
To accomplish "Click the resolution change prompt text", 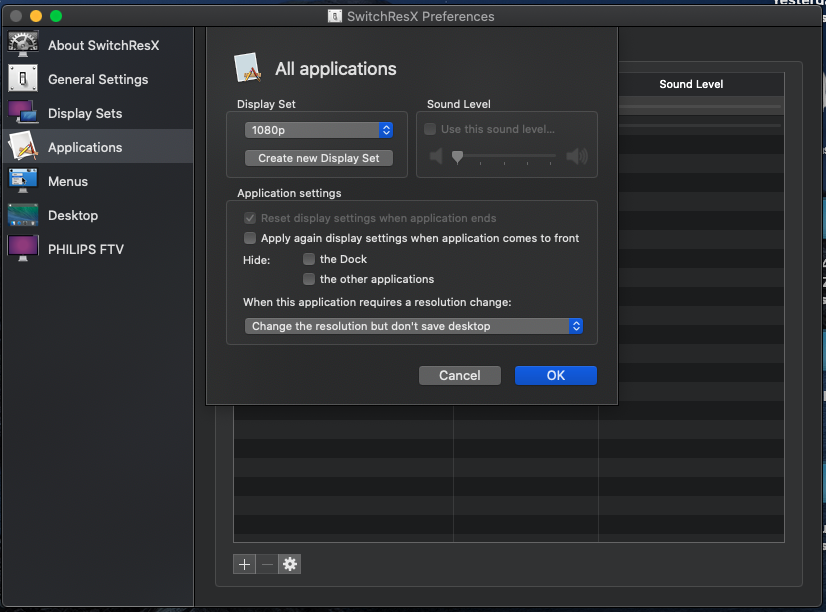I will (x=377, y=302).
